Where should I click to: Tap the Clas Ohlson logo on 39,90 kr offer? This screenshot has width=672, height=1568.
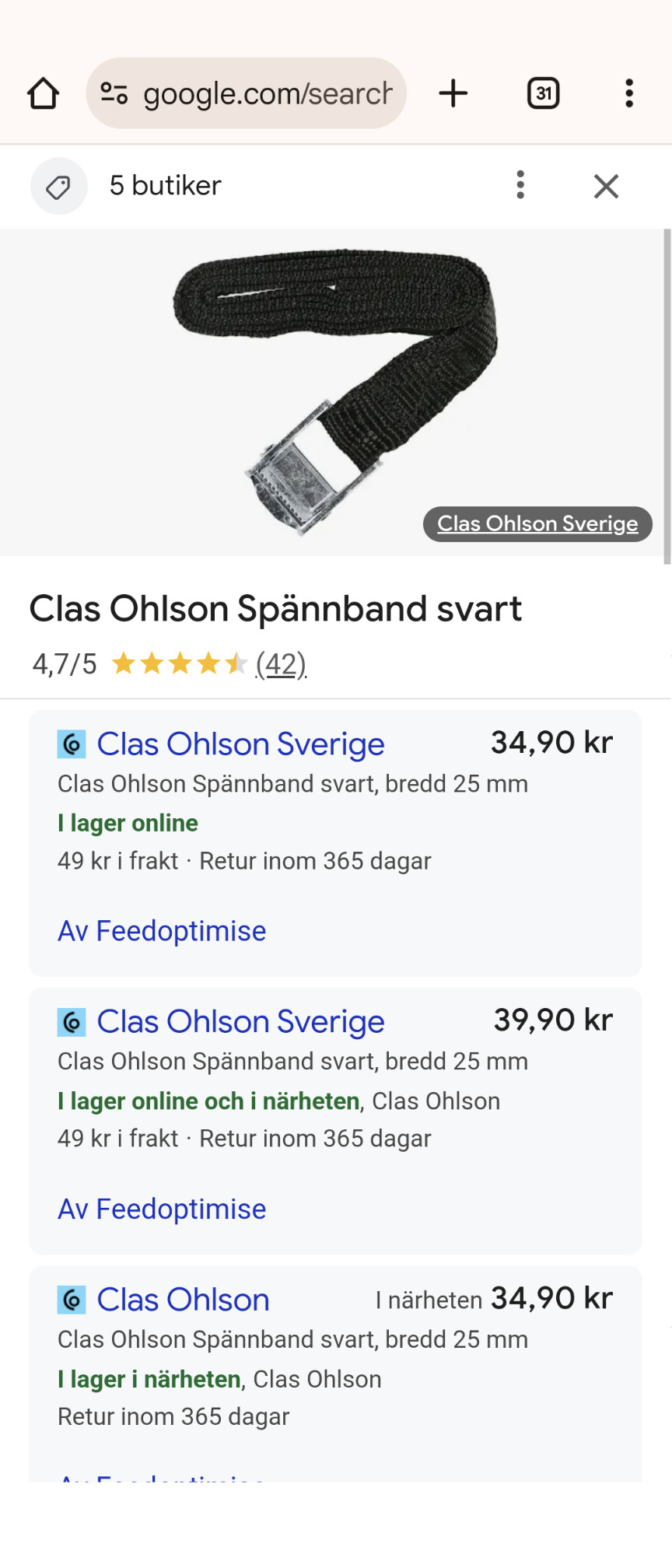point(72,1022)
